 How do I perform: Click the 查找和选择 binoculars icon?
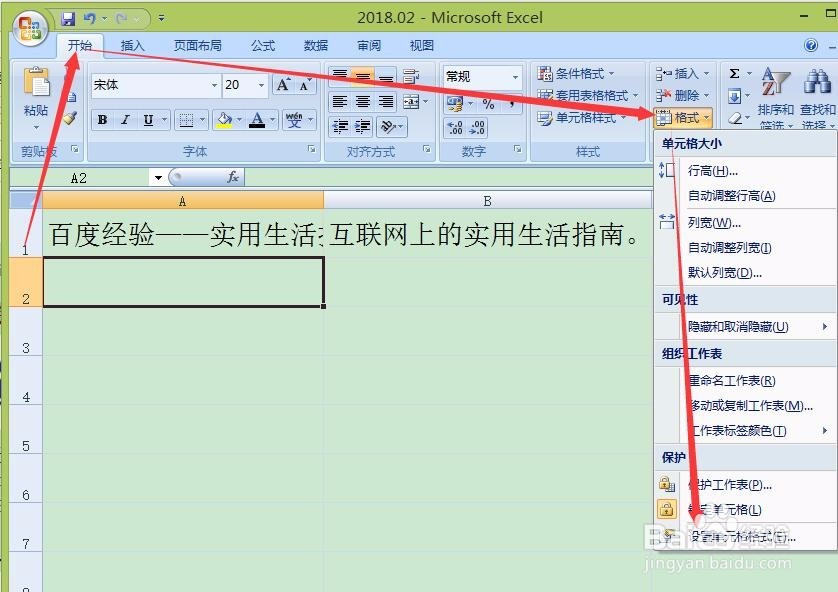point(816,80)
